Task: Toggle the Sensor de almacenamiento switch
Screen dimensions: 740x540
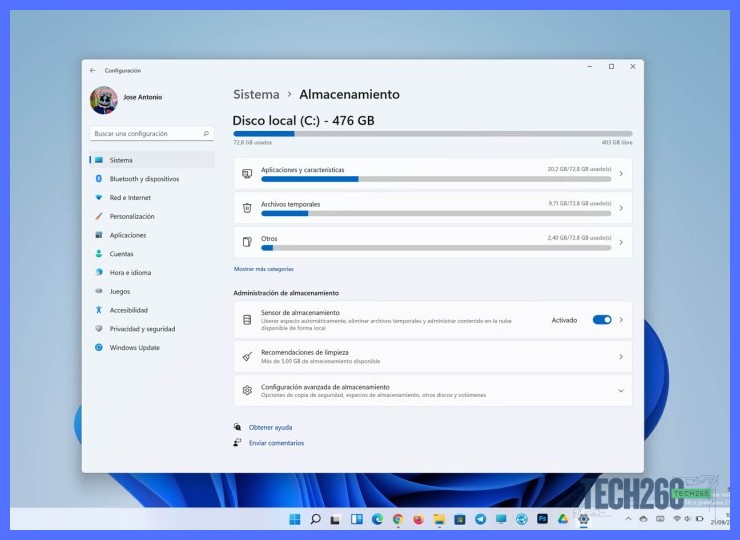Action: 602,320
